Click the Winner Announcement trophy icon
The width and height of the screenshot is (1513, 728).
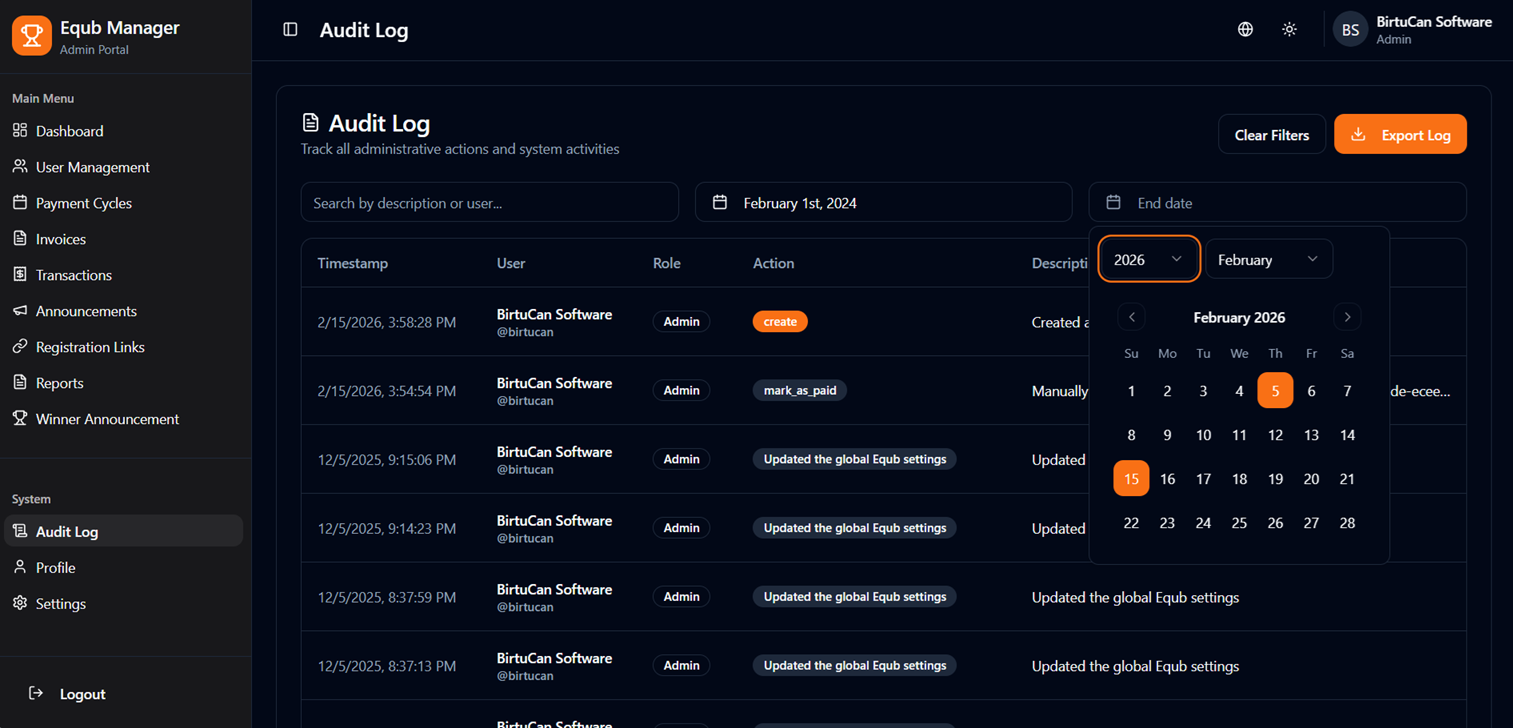(x=20, y=419)
